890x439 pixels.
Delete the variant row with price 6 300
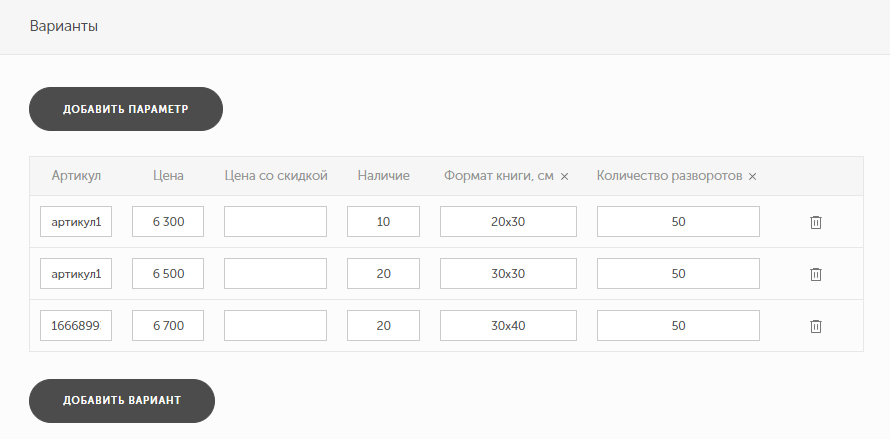coord(816,222)
